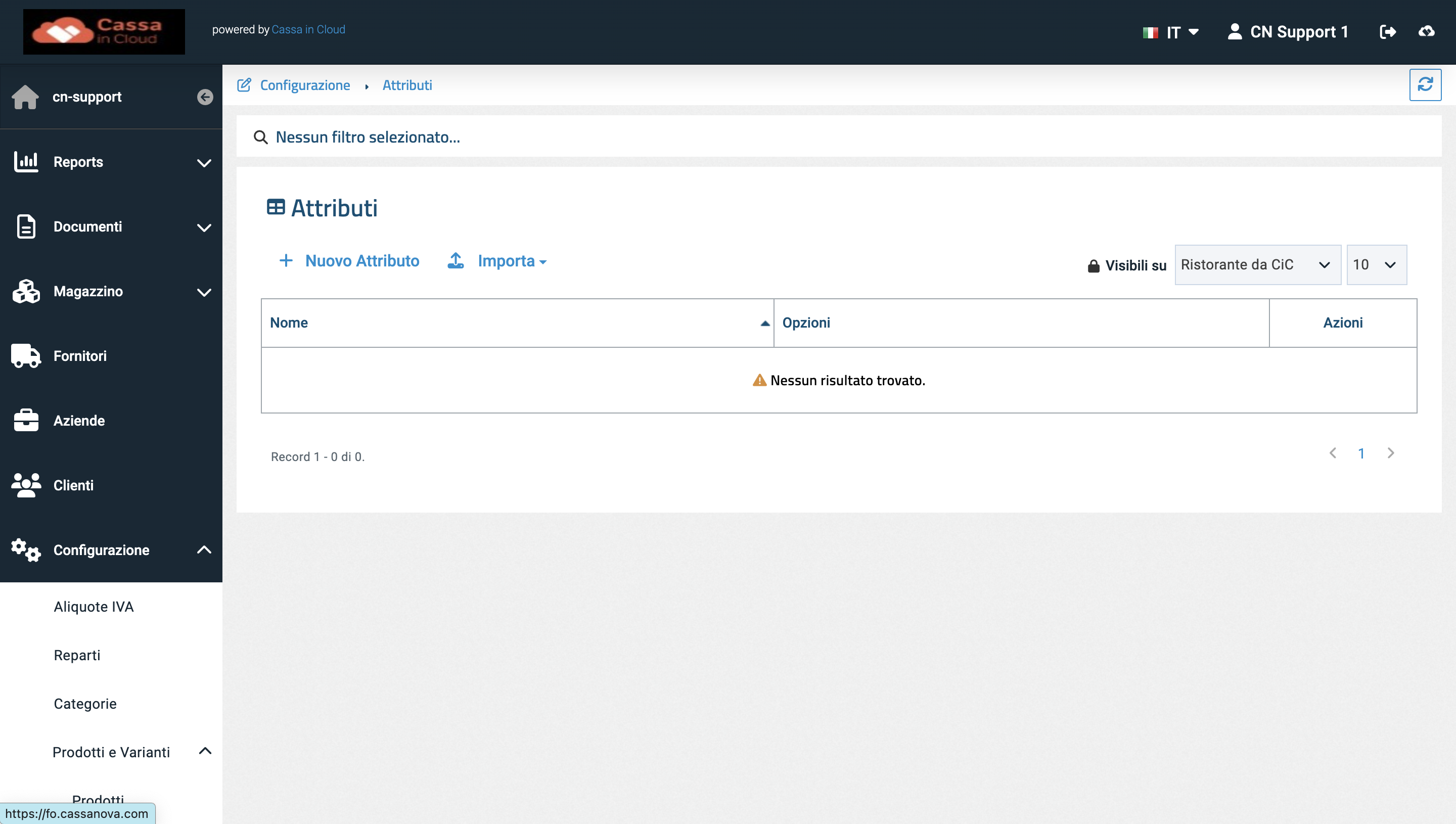Open the Ristorante da CiC visibility dropdown
Image resolution: width=1456 pixels, height=824 pixels.
[1257, 265]
